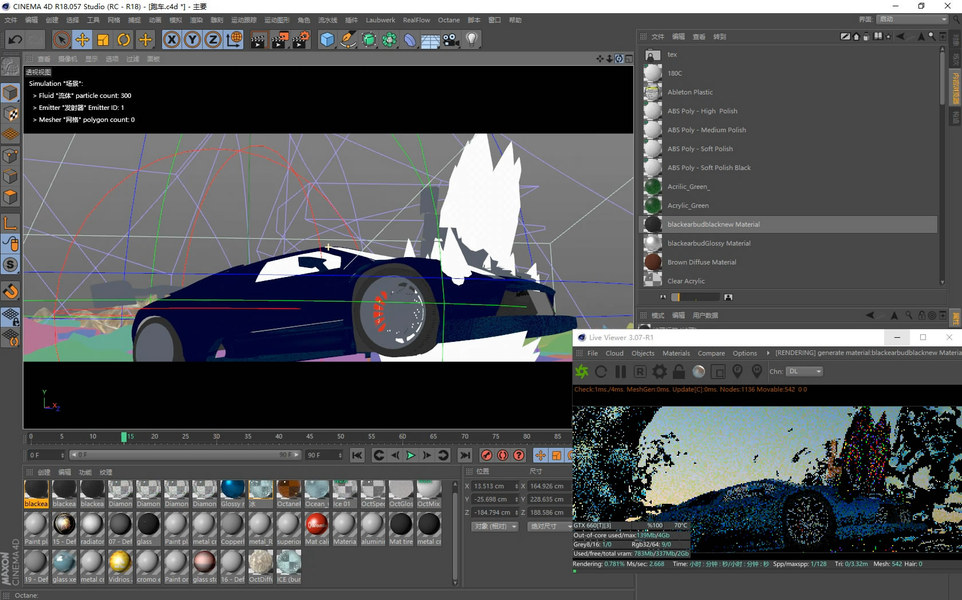Open Live Viewer settings gear
This screenshot has height=600, width=962.
(660, 372)
